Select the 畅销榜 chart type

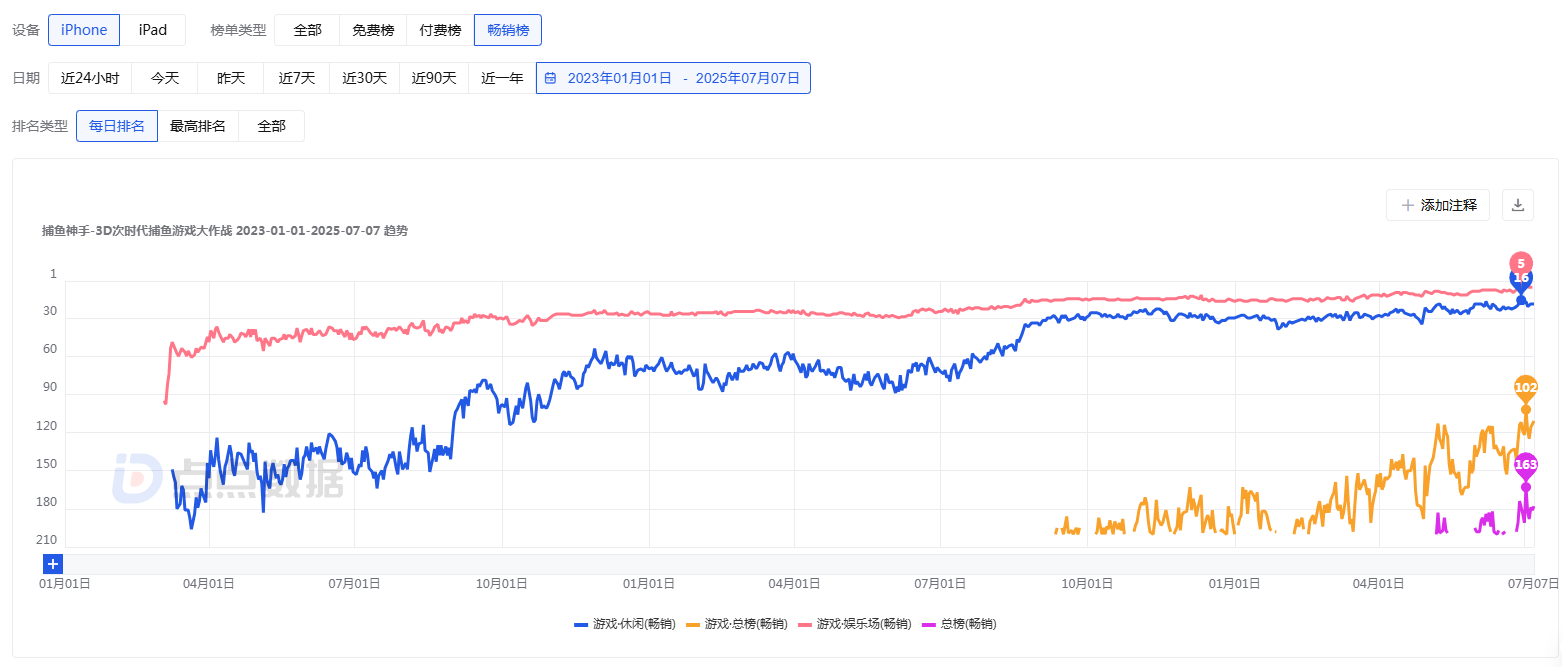pyautogui.click(x=508, y=30)
